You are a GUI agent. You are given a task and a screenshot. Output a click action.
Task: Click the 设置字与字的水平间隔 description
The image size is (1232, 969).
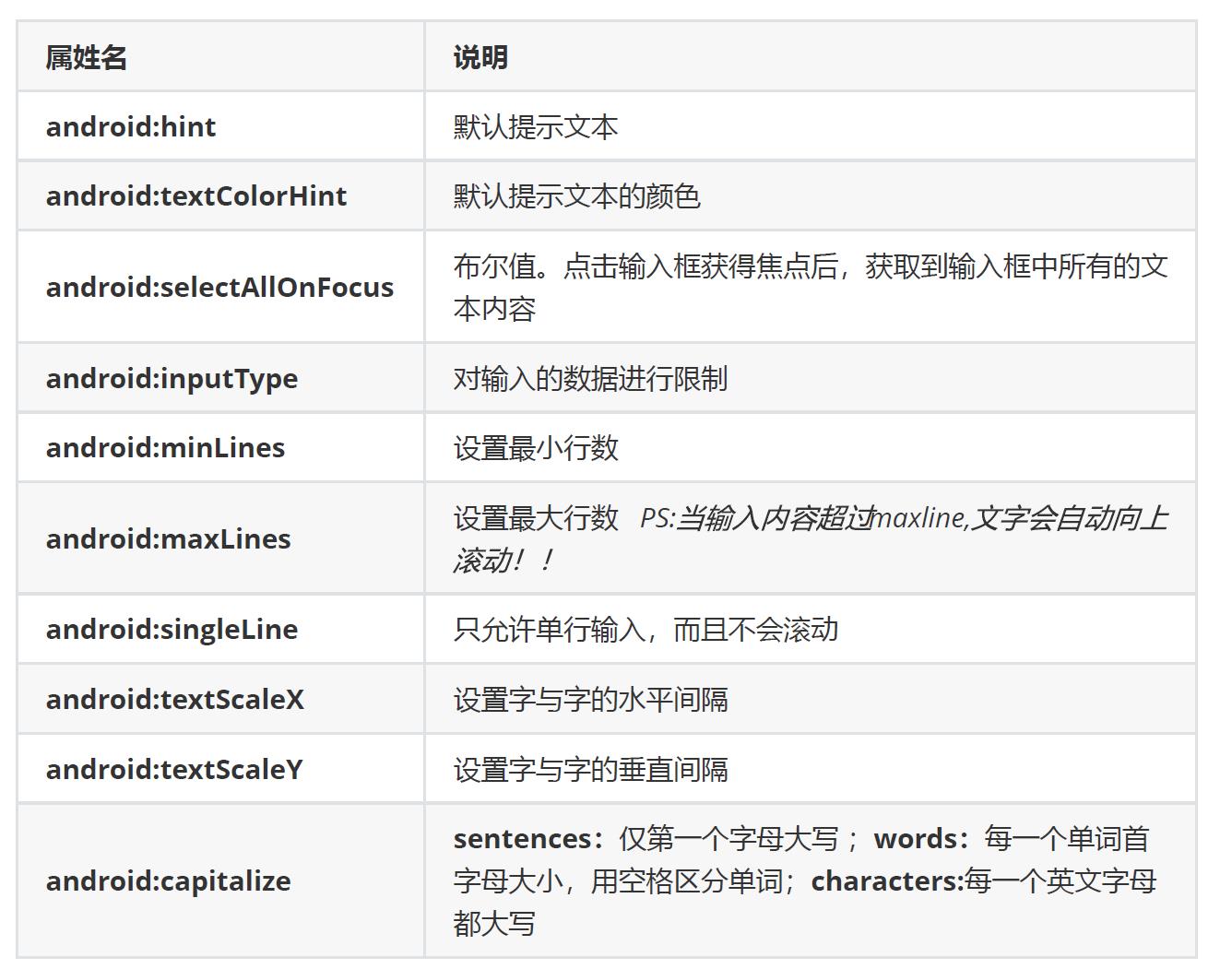590,699
